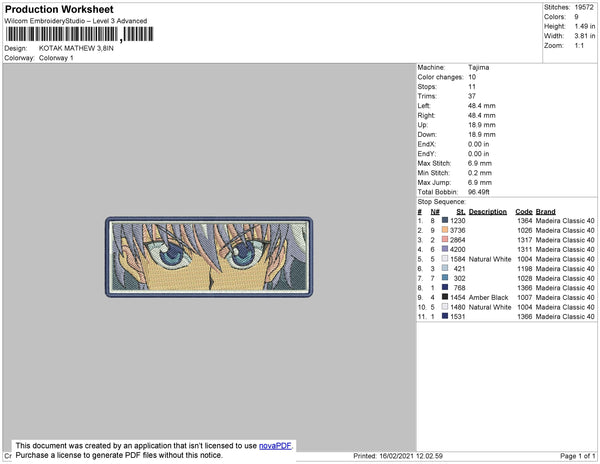Click the Up value '18.9 mm'
This screenshot has height=464, width=600.
click(481, 125)
